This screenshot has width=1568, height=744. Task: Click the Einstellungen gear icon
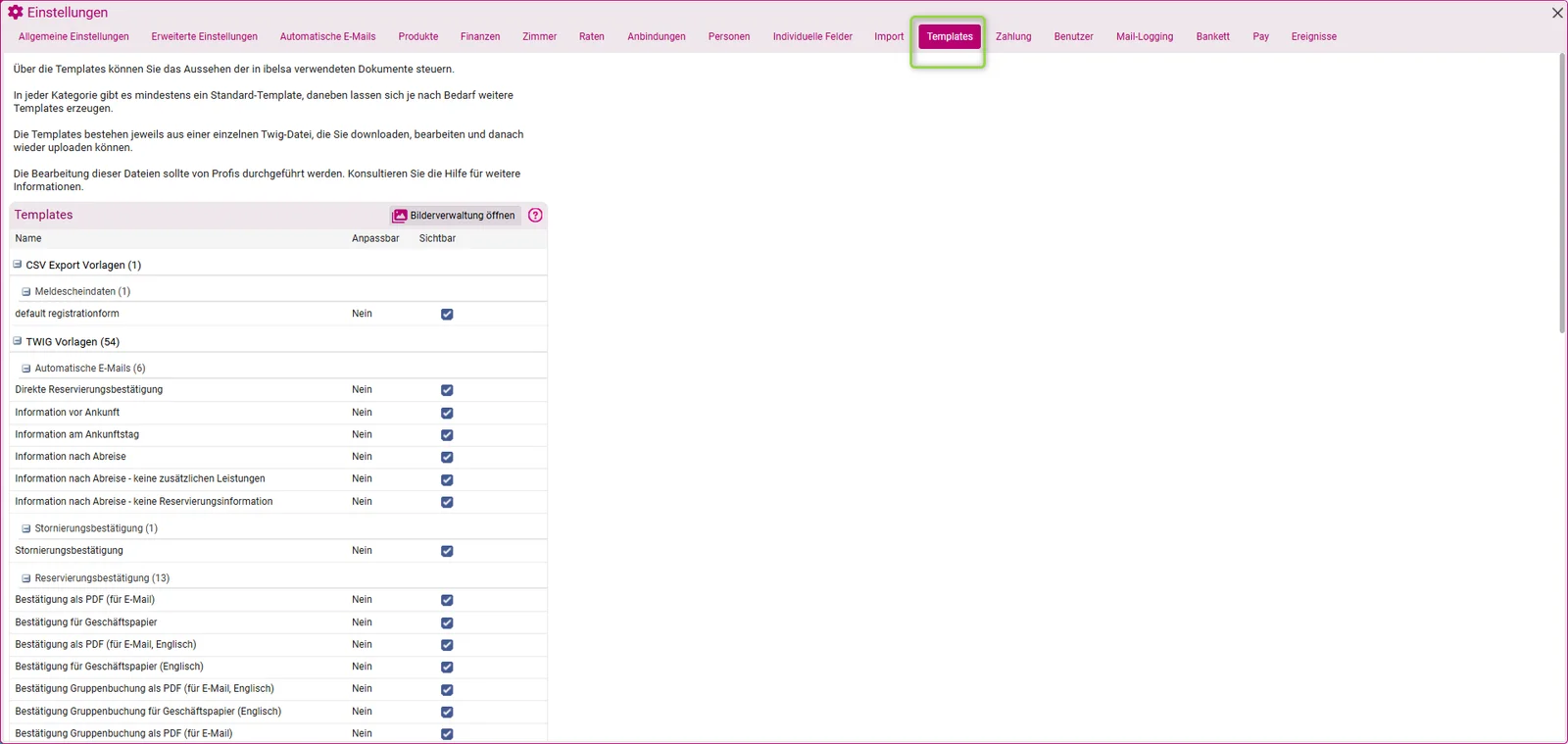(x=16, y=13)
